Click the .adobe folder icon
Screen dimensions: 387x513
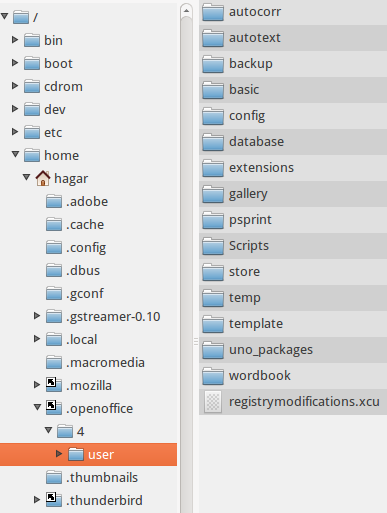(54, 201)
